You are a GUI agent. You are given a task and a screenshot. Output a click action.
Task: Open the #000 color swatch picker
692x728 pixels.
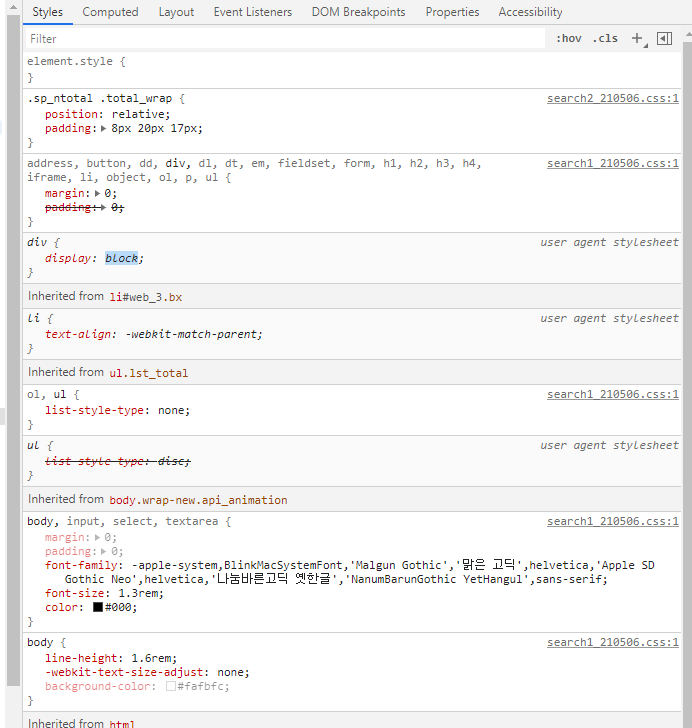[x=98, y=607]
